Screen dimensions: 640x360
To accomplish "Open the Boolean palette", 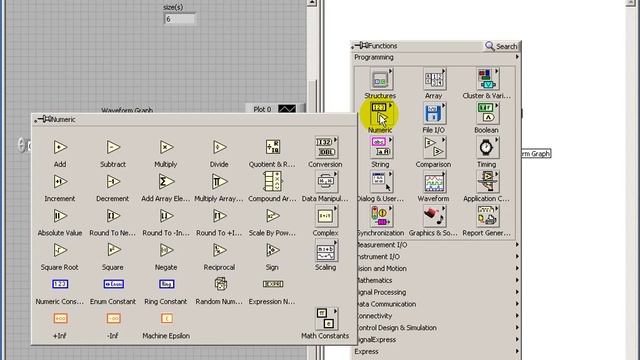I will pos(487,113).
